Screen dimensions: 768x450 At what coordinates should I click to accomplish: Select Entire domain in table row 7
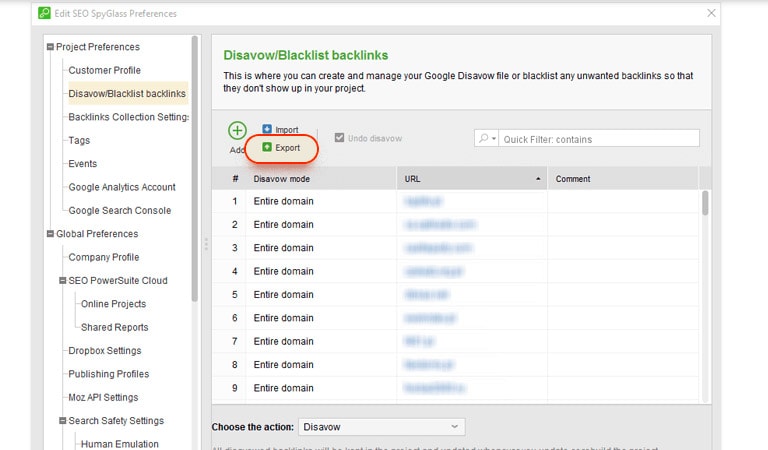click(x=283, y=341)
